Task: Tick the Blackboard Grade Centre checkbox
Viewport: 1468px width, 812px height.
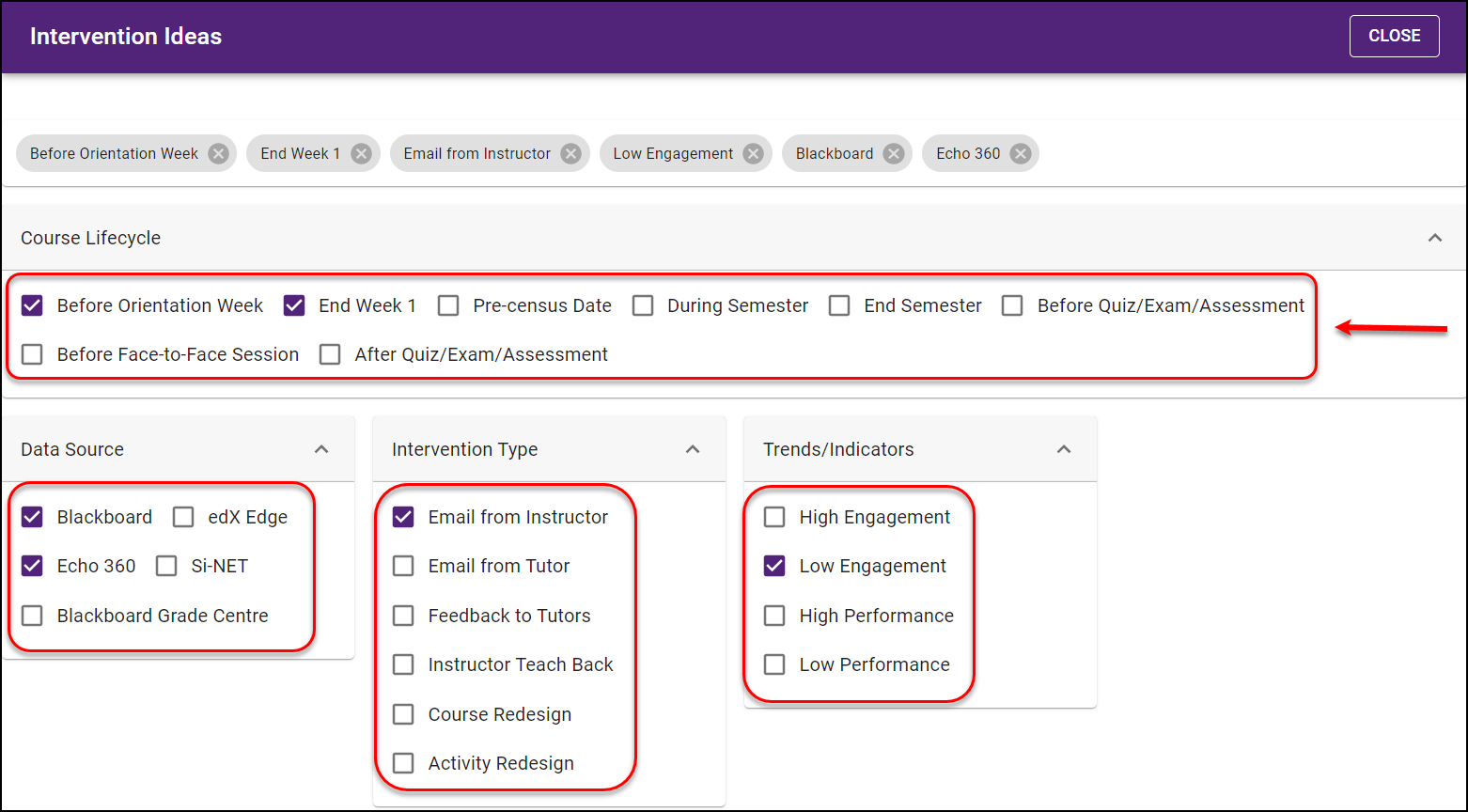Action: point(32,616)
